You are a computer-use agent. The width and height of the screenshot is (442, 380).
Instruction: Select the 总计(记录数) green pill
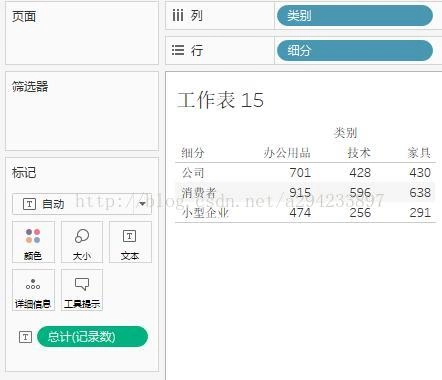click(92, 337)
